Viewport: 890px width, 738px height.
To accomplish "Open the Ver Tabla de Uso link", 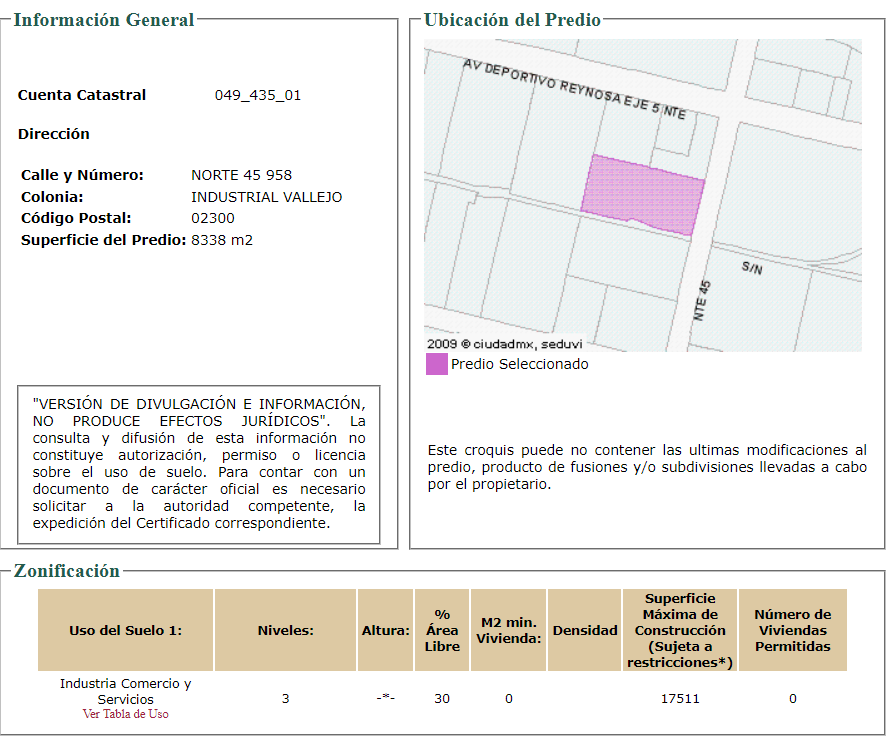I will (x=125, y=714).
